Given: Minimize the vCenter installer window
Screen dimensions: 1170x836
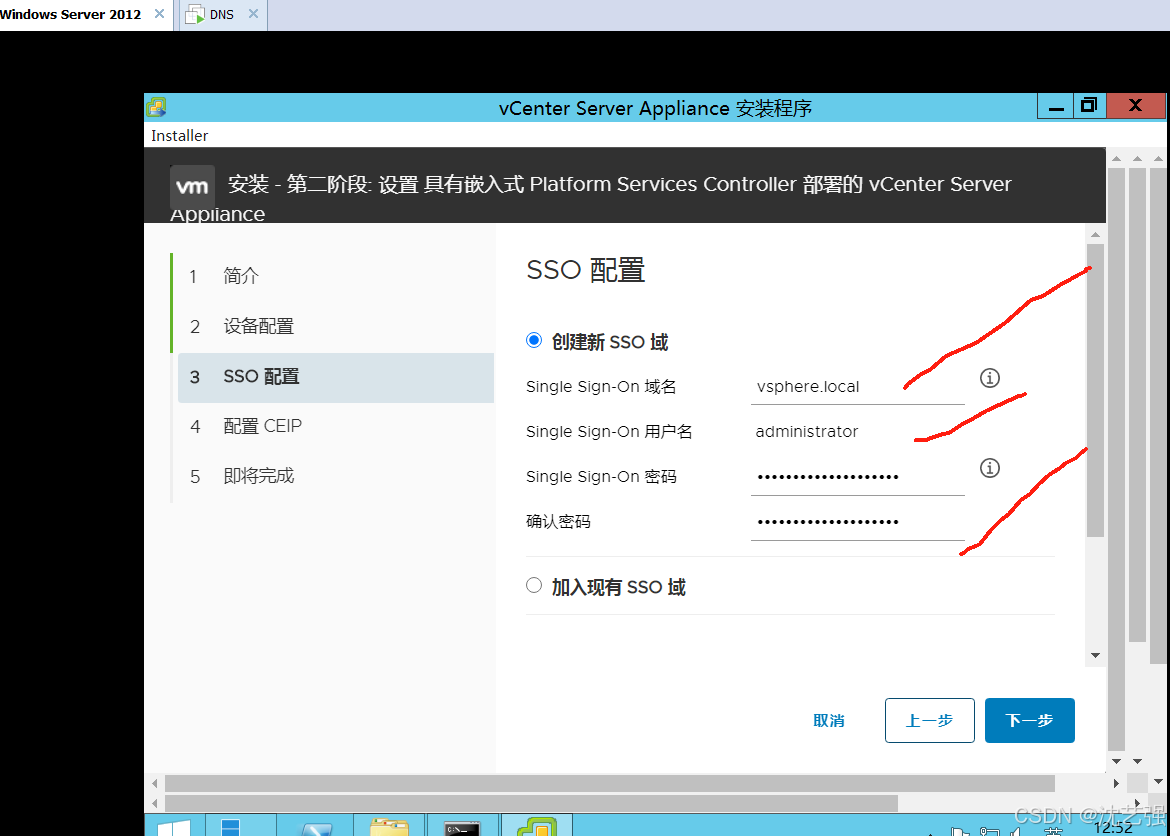Looking at the screenshot, I should 1056,107.
